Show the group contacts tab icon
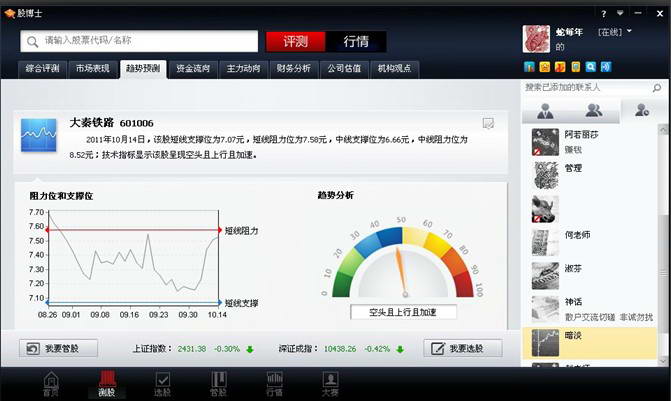Screen dimensions: 671x401 coord(594,110)
